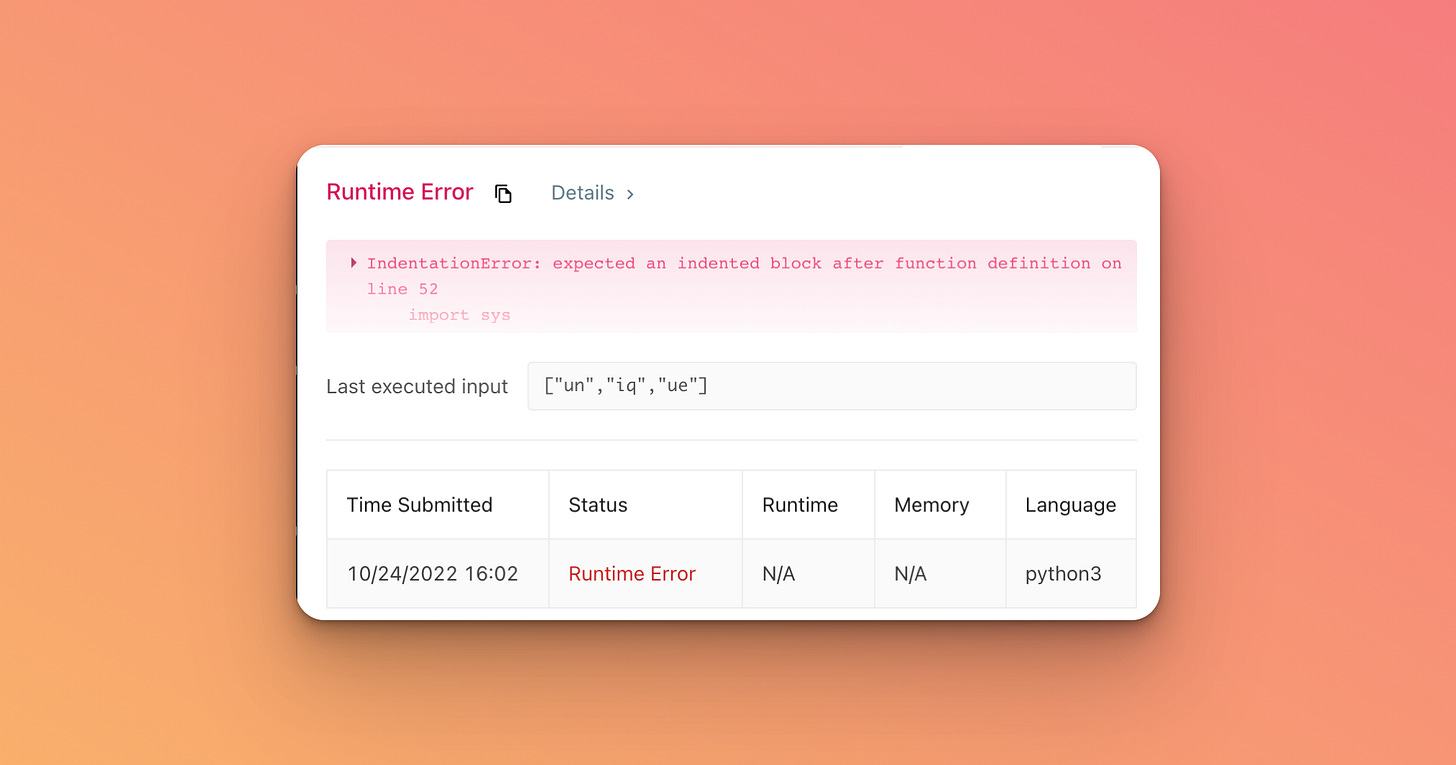1456x765 pixels.
Task: Click the 'Last executed input' label
Action: 417,386
